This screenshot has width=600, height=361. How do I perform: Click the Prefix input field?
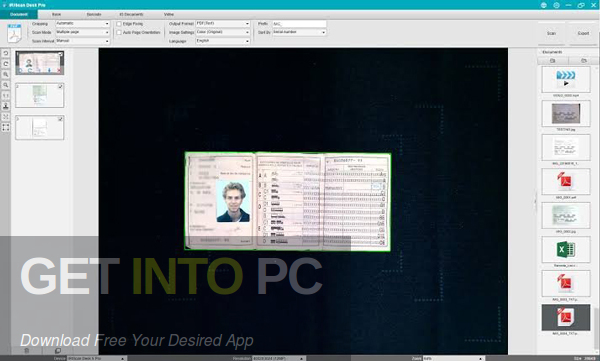tap(299, 24)
